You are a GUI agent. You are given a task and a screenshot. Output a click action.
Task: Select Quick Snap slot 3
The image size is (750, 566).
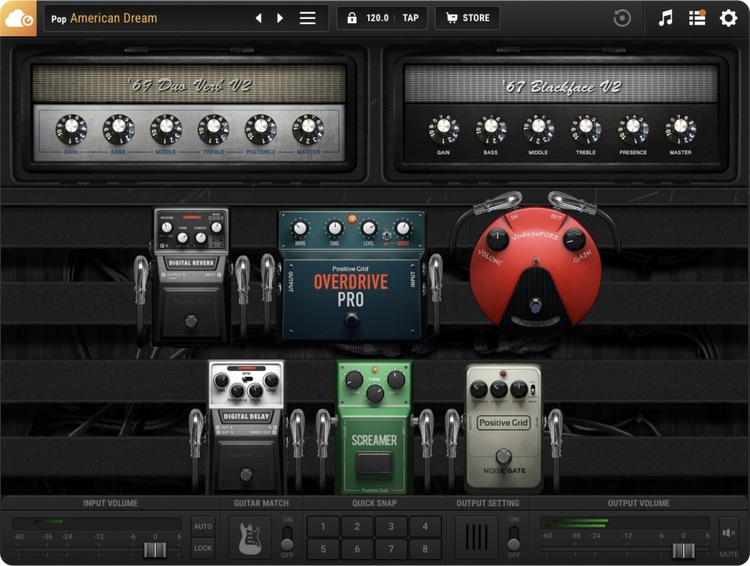click(391, 527)
